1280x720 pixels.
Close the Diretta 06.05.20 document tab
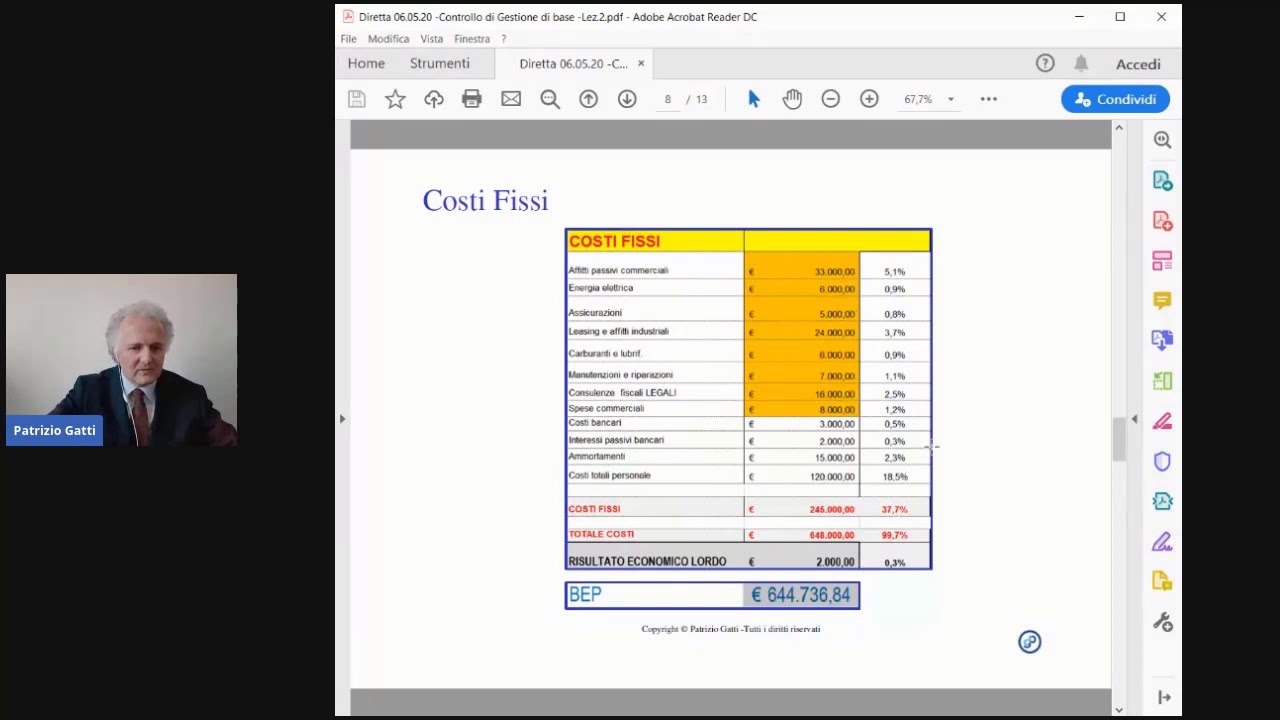click(641, 63)
